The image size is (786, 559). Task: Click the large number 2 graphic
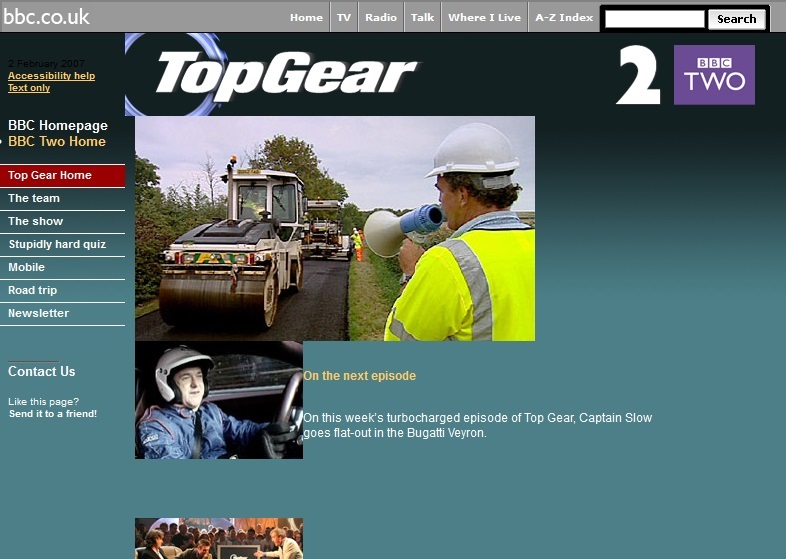click(638, 76)
